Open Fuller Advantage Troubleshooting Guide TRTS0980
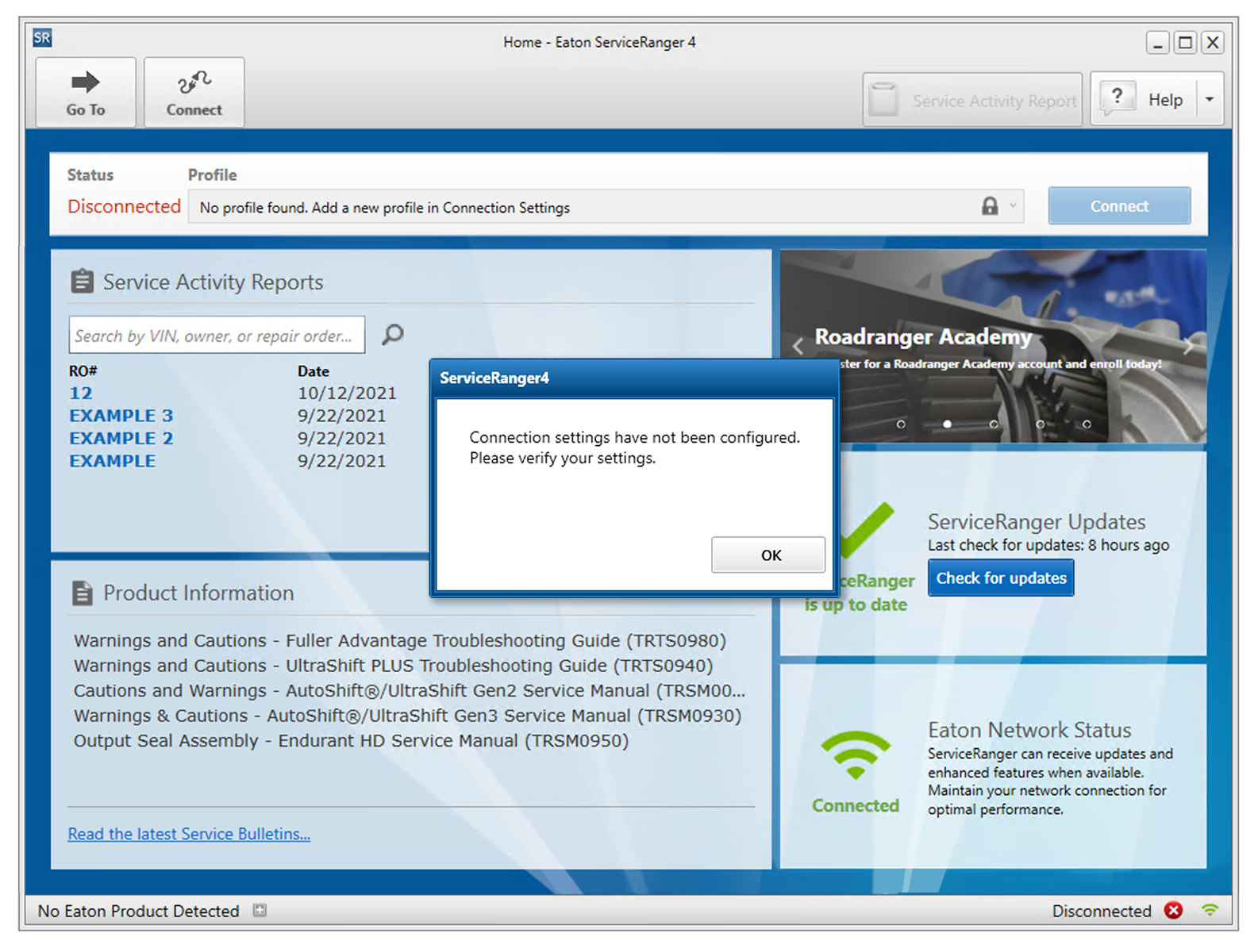Screen dimensions: 1258x952 pyautogui.click(x=400, y=640)
